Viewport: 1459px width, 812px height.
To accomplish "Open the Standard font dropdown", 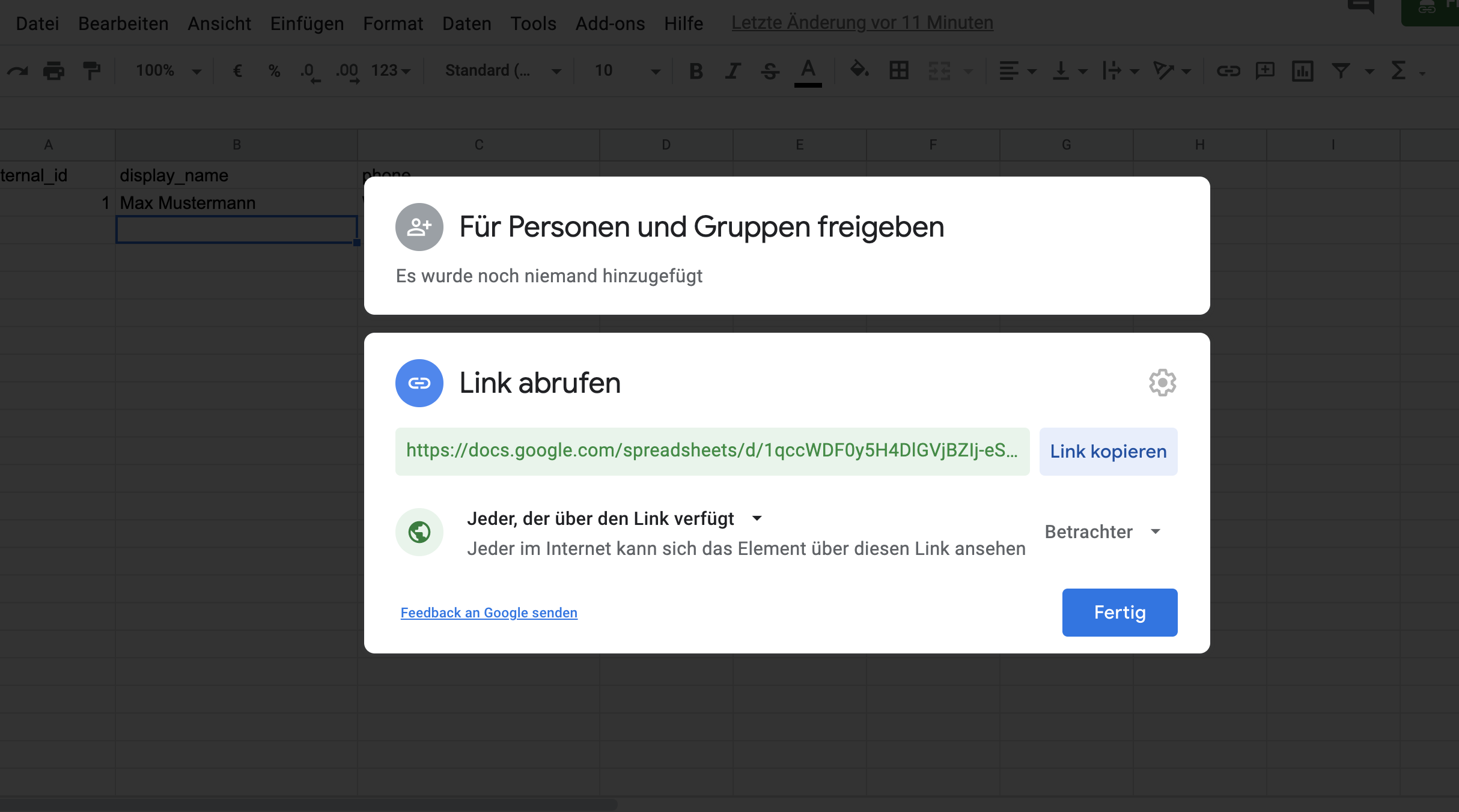I will pyautogui.click(x=504, y=71).
